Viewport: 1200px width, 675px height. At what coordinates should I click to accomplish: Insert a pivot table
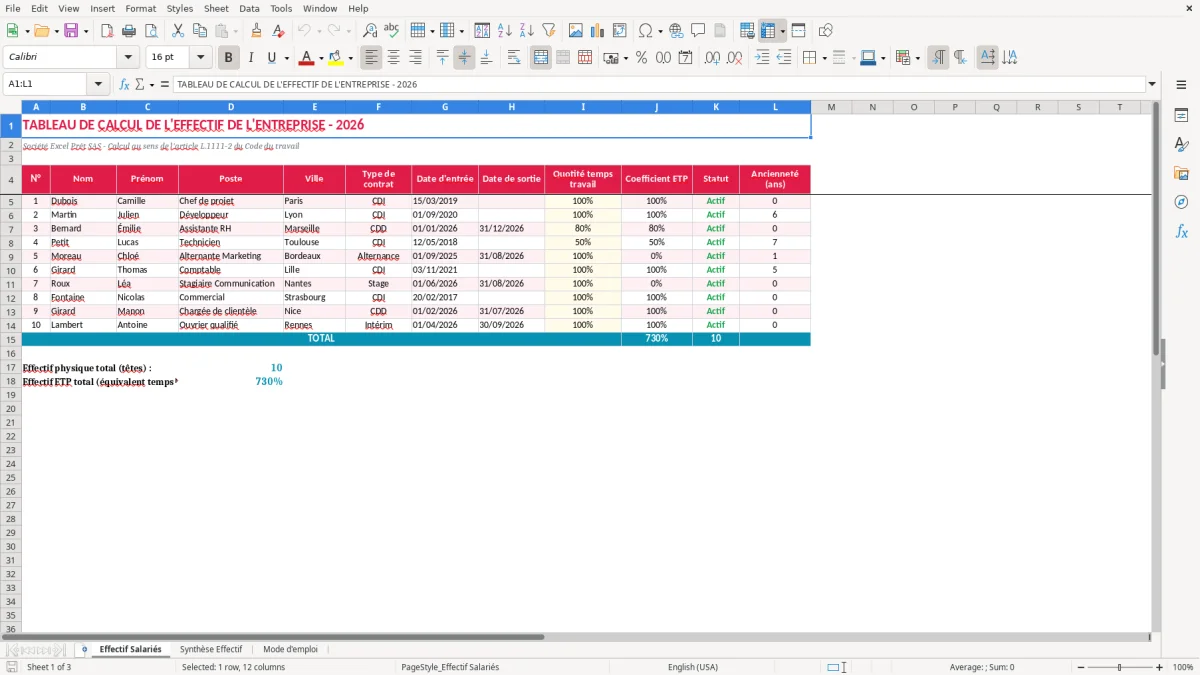click(619, 31)
